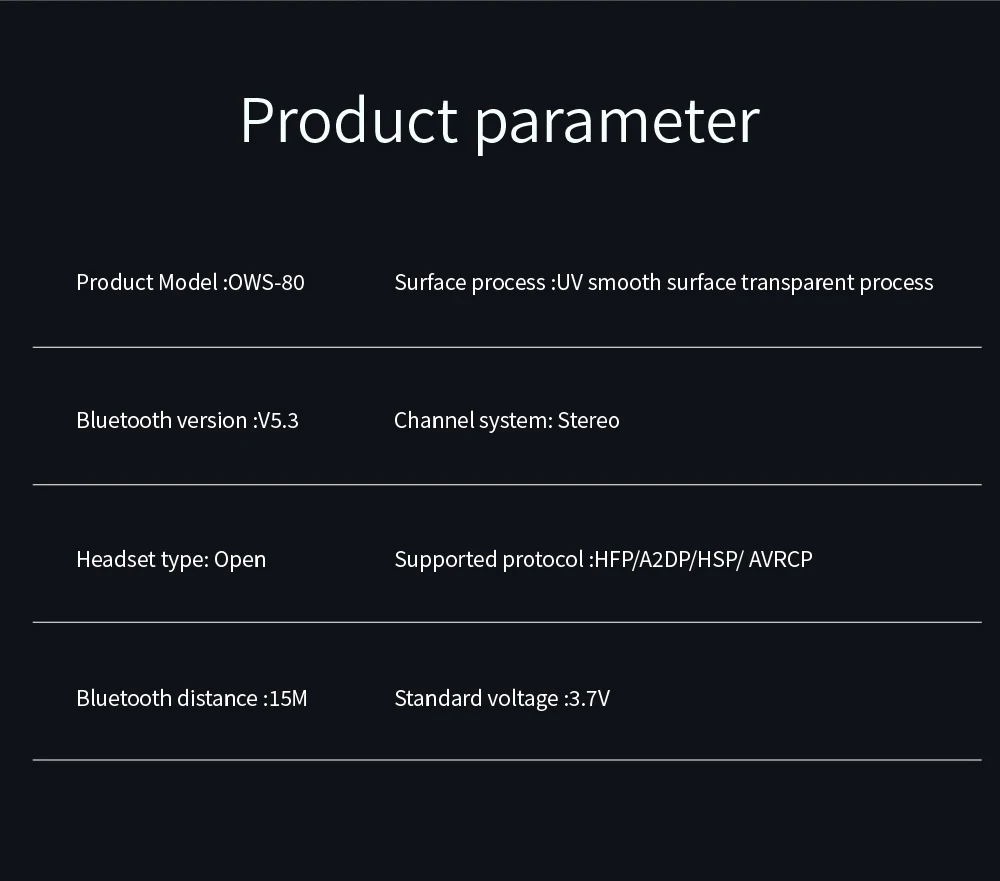Click the Channel system Stereo entry

(x=506, y=420)
